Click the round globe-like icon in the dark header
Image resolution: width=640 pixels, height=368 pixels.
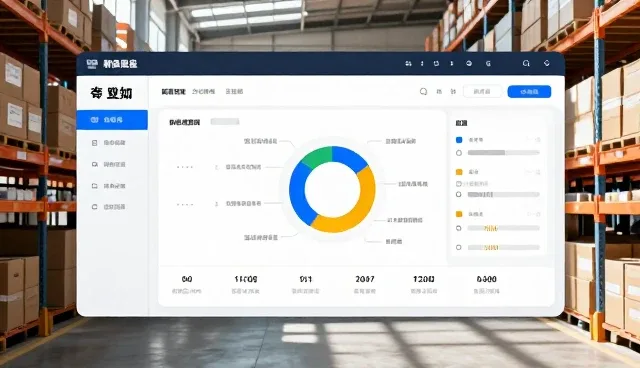click(469, 64)
